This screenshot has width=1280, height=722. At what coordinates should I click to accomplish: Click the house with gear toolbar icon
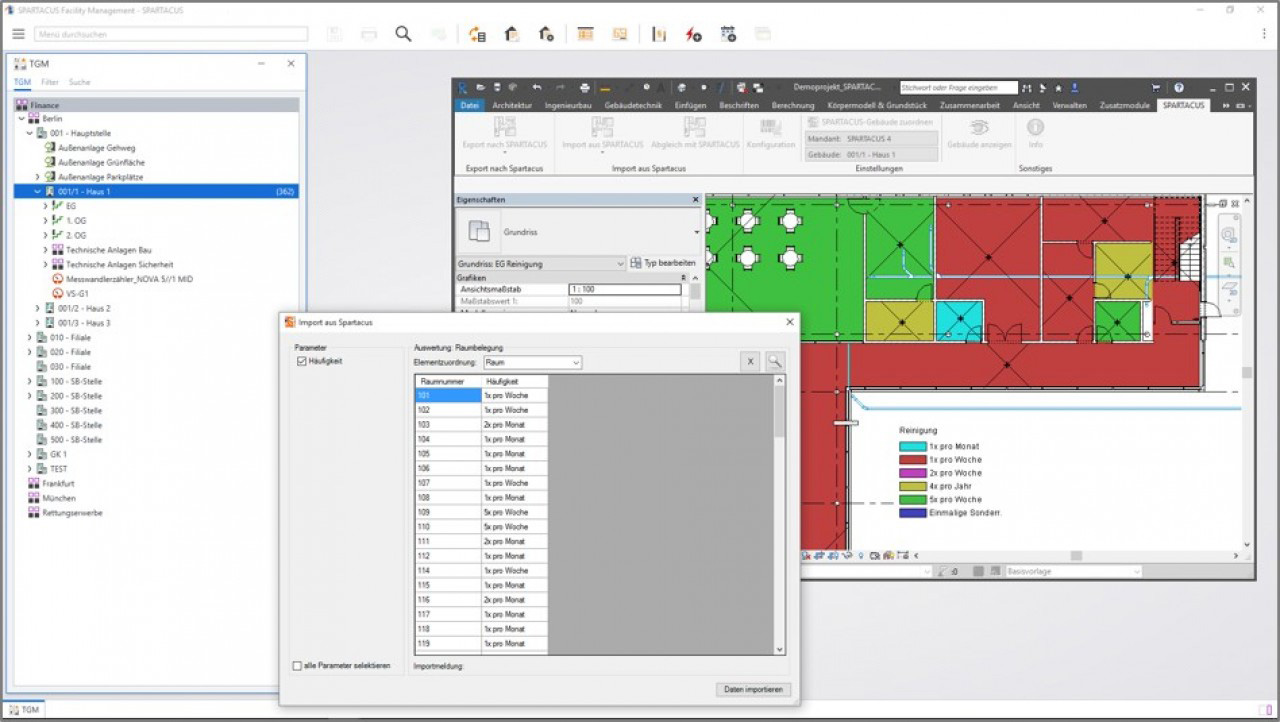tap(546, 34)
